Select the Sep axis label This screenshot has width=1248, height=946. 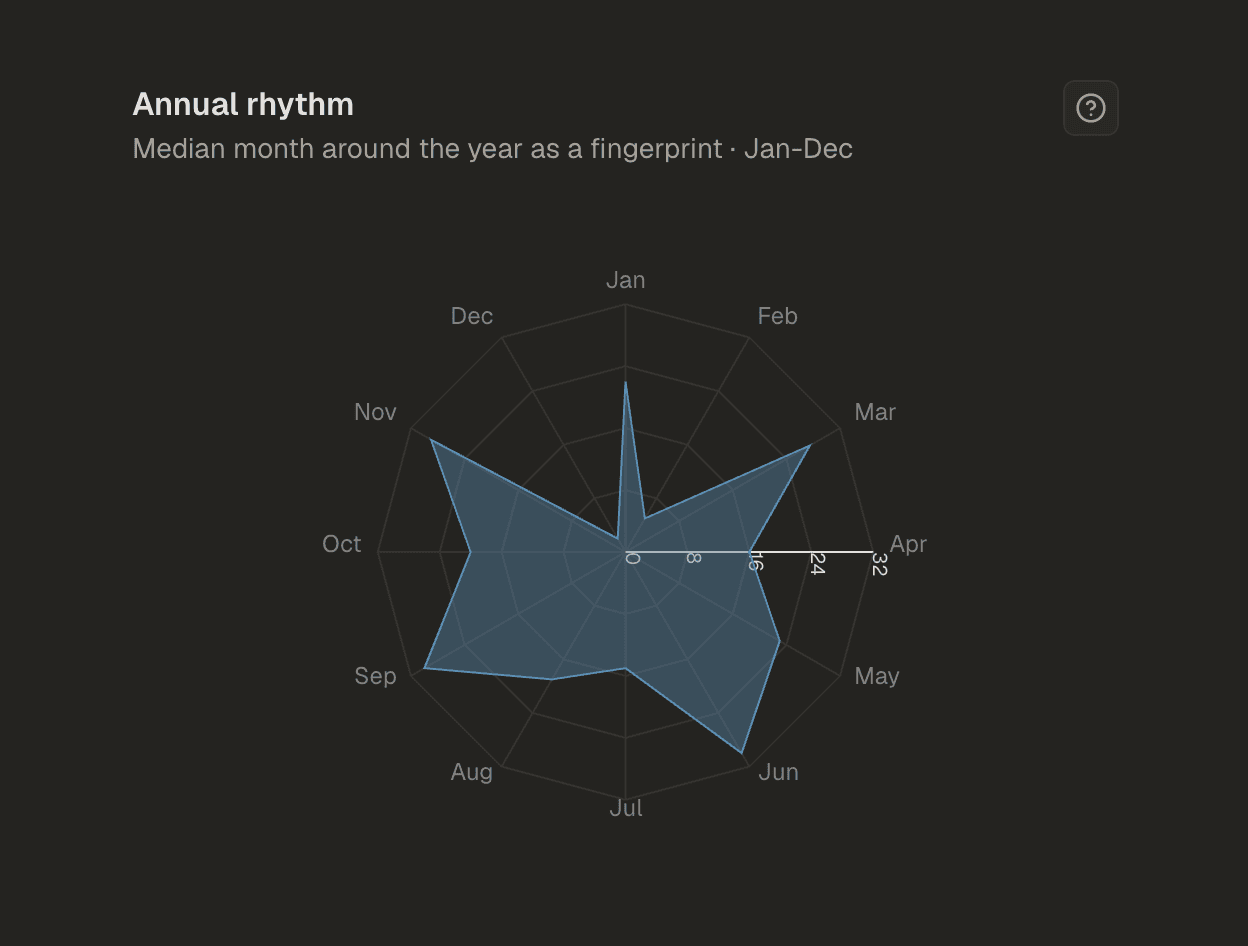click(x=375, y=676)
